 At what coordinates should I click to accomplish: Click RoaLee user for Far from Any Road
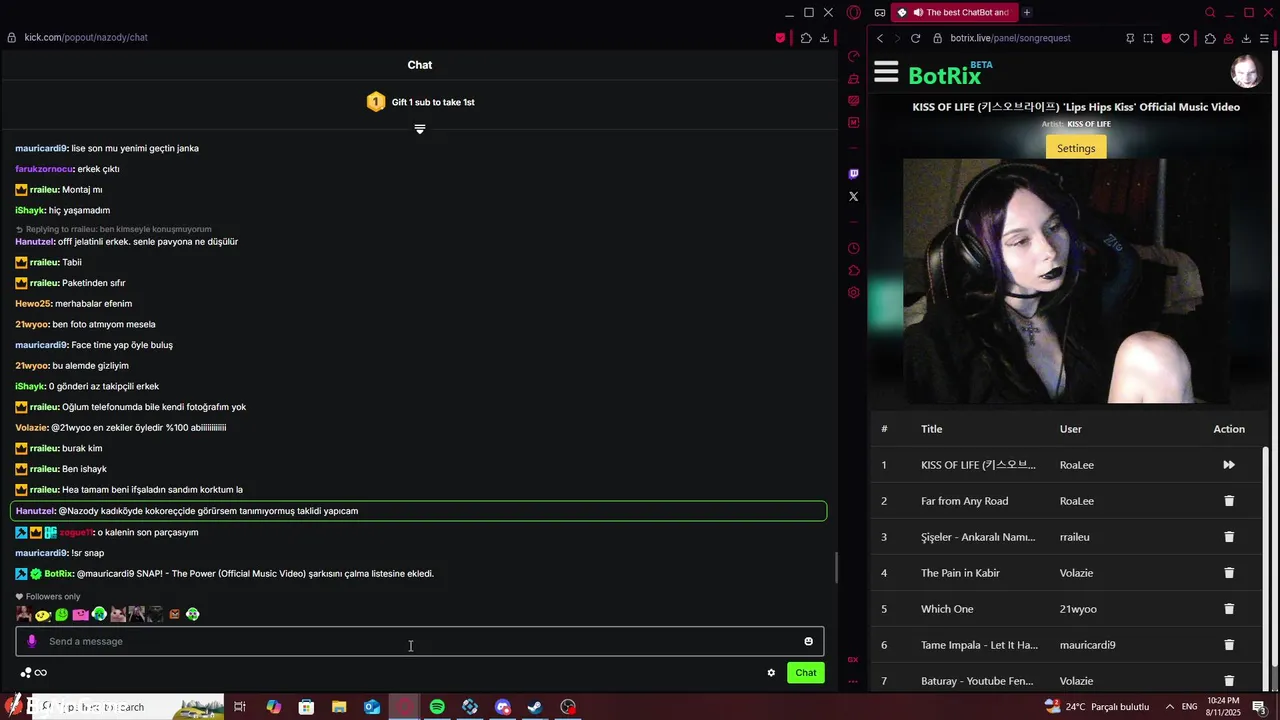click(x=1077, y=501)
